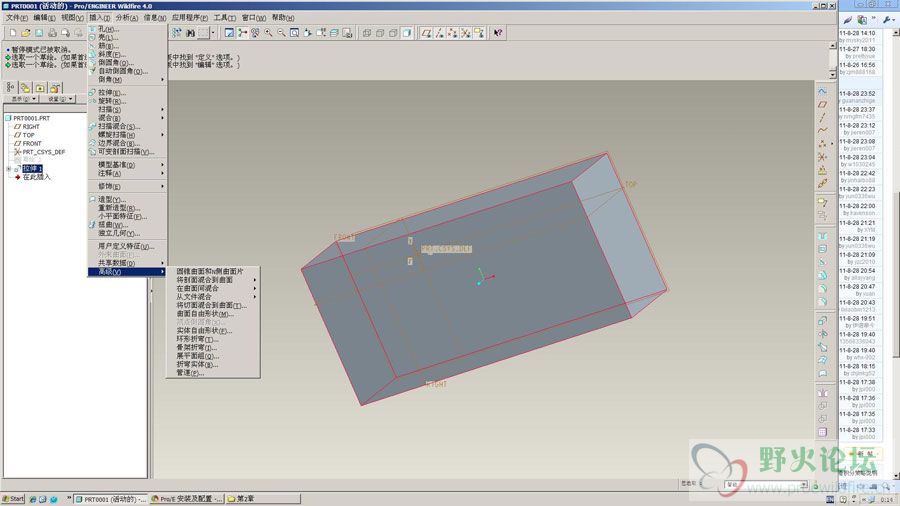Select the Shell tool icon
The width and height of the screenshot is (900, 506).
click(x=823, y=250)
